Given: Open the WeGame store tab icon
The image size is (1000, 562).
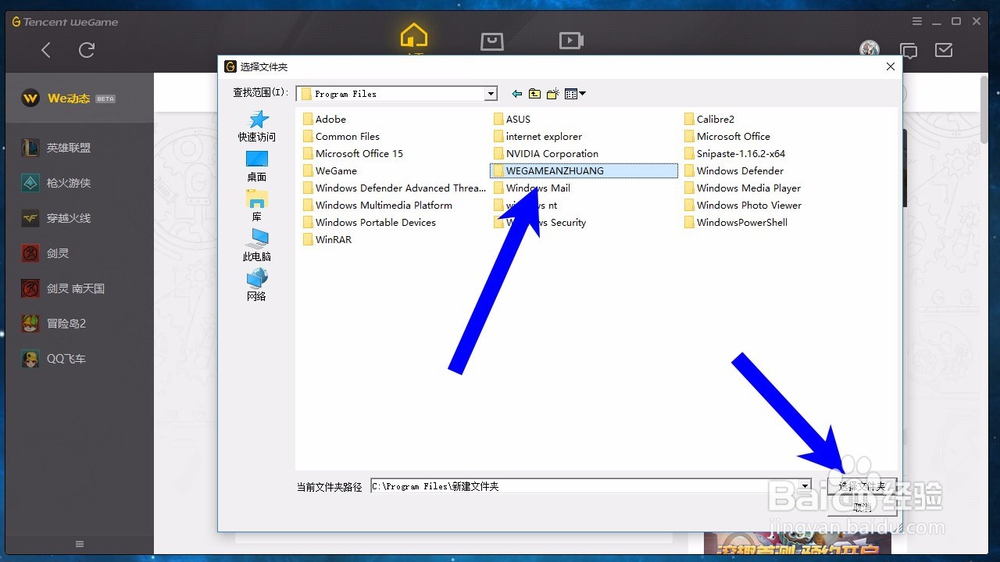Looking at the screenshot, I should coord(492,41).
